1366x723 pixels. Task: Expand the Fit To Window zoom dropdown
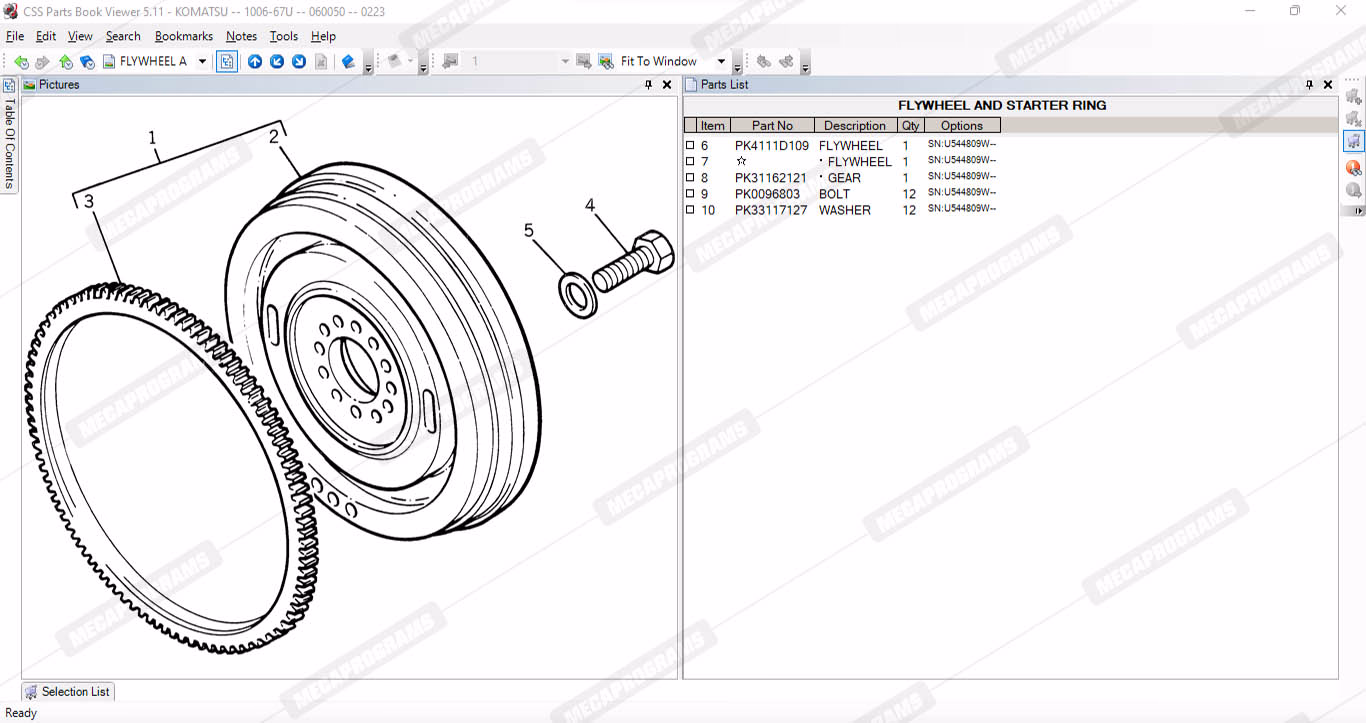tap(721, 62)
